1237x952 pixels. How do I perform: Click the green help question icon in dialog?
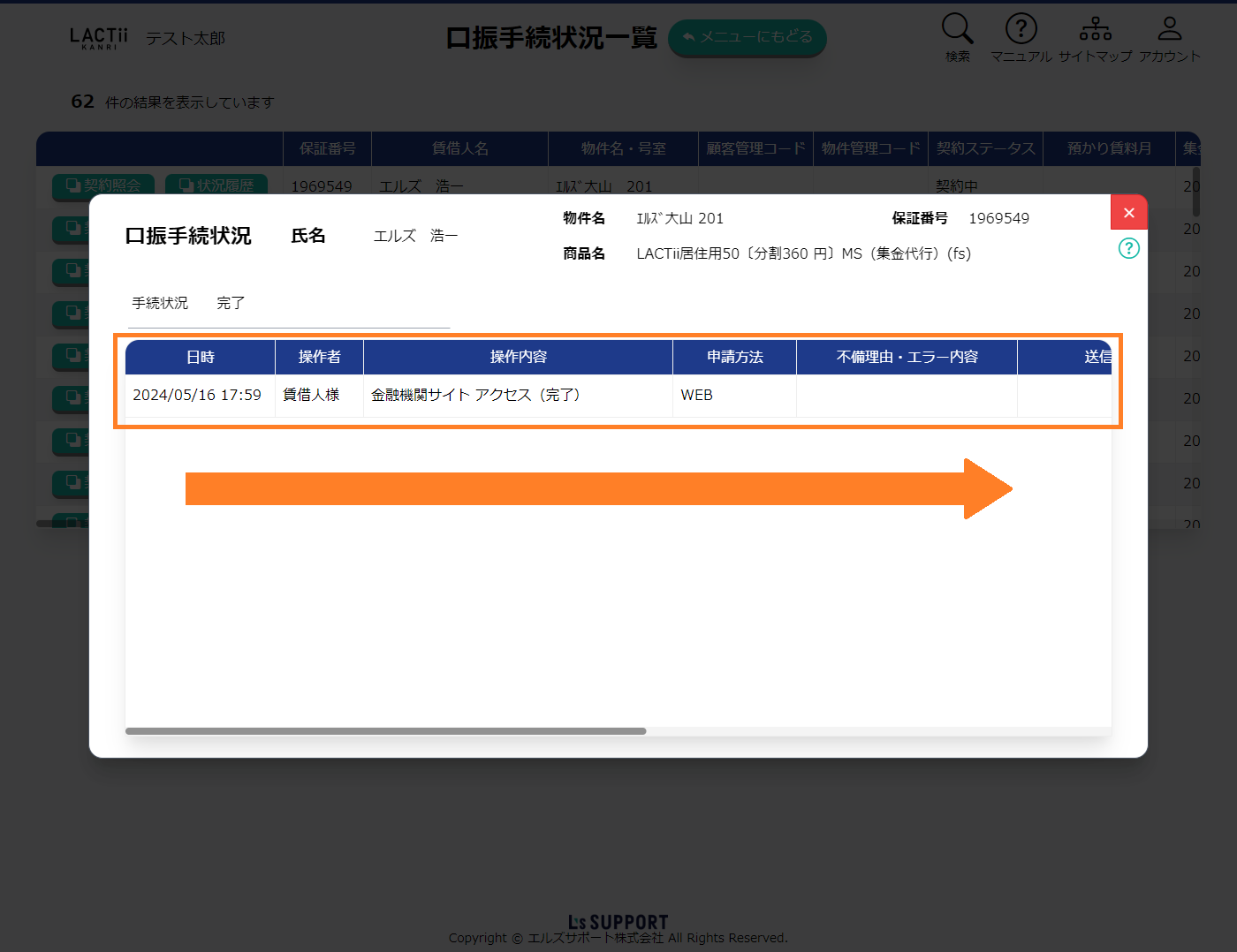(x=1128, y=248)
